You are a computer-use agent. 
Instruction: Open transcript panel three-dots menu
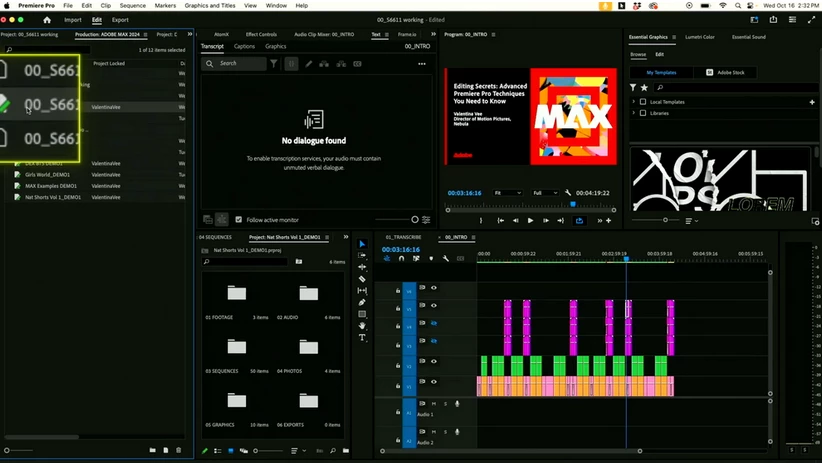pos(422,64)
